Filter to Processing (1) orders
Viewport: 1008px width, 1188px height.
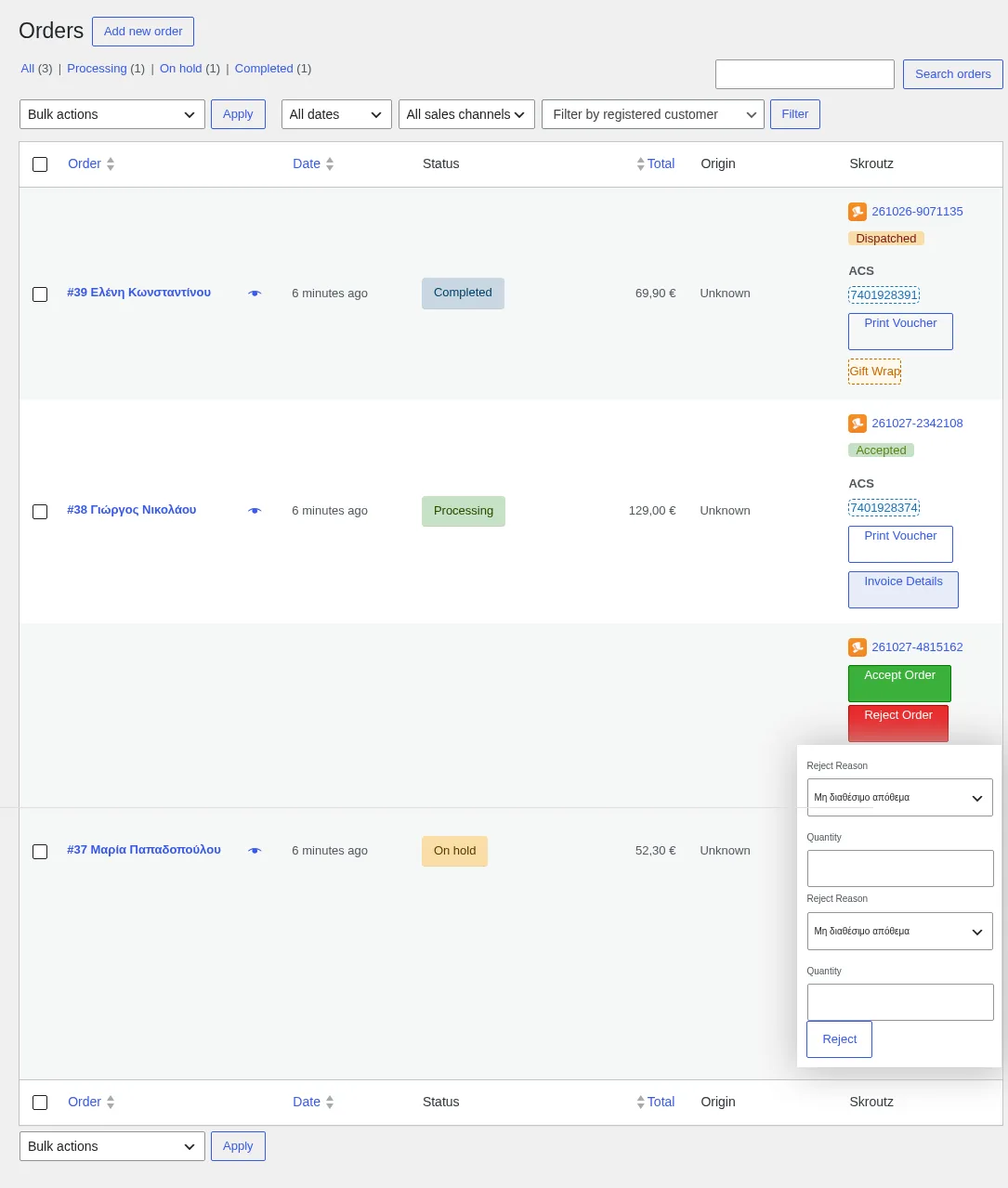pyautogui.click(x=106, y=69)
